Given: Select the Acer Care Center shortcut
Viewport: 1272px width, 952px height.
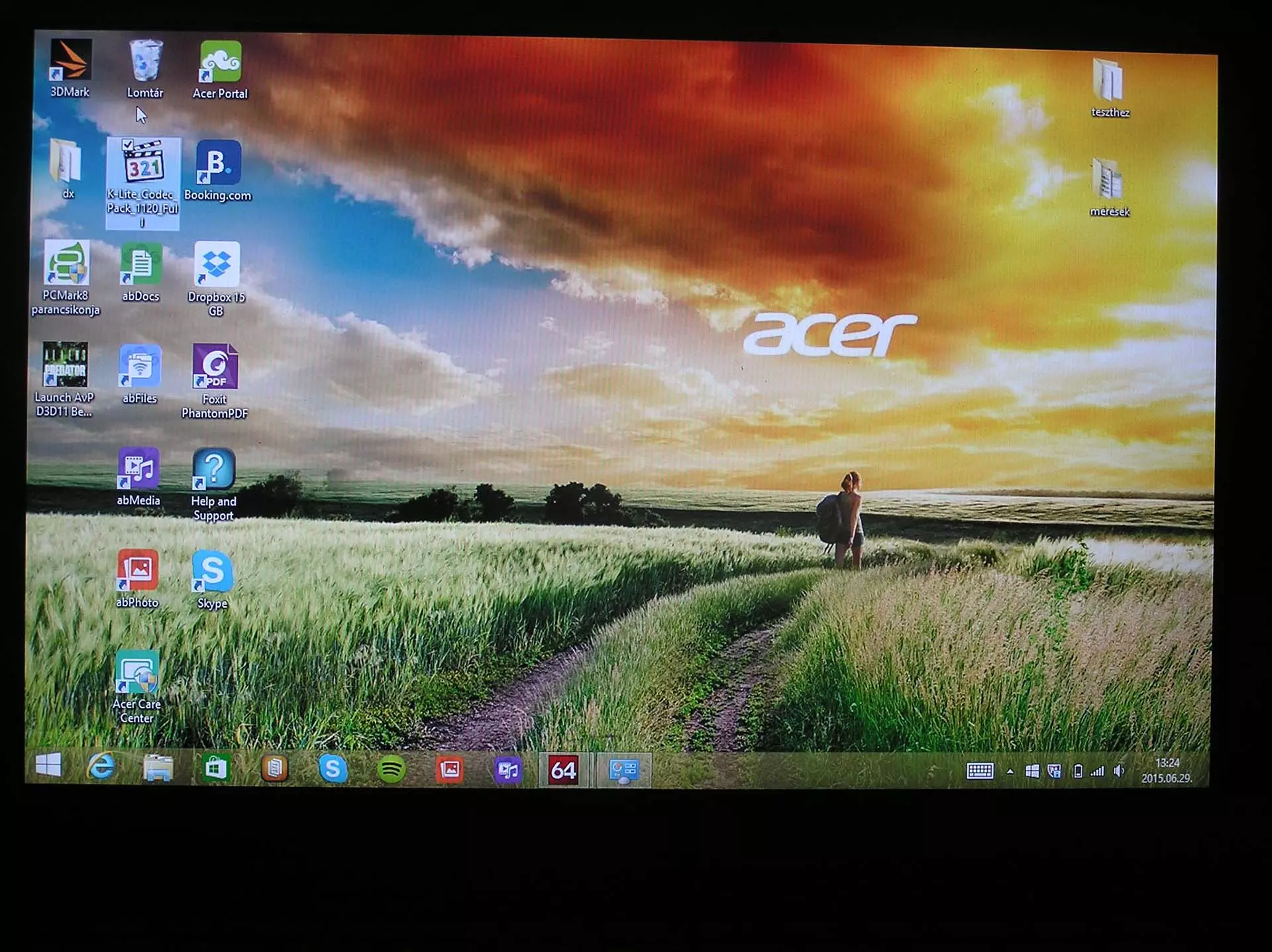Looking at the screenshot, I should pos(136,687).
